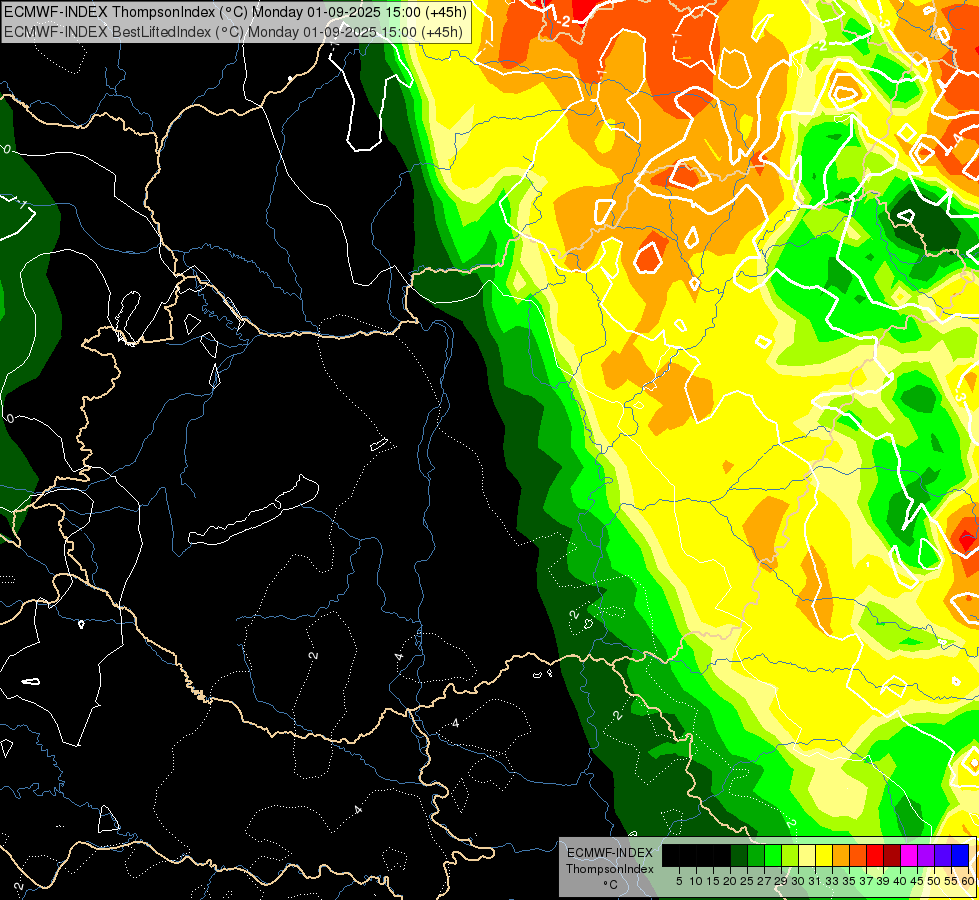
Task: Choose the orange-red 35–37 legend swatch
Action: click(x=858, y=855)
